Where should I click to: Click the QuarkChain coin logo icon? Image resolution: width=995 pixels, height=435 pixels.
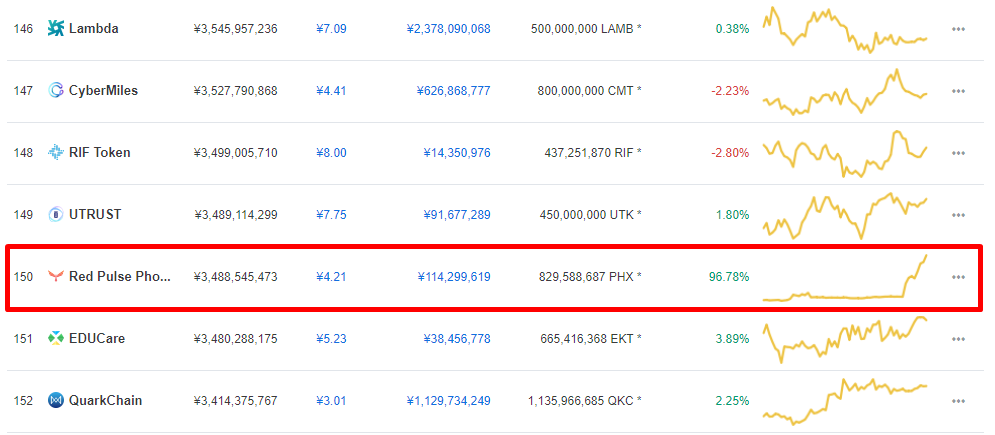point(56,401)
